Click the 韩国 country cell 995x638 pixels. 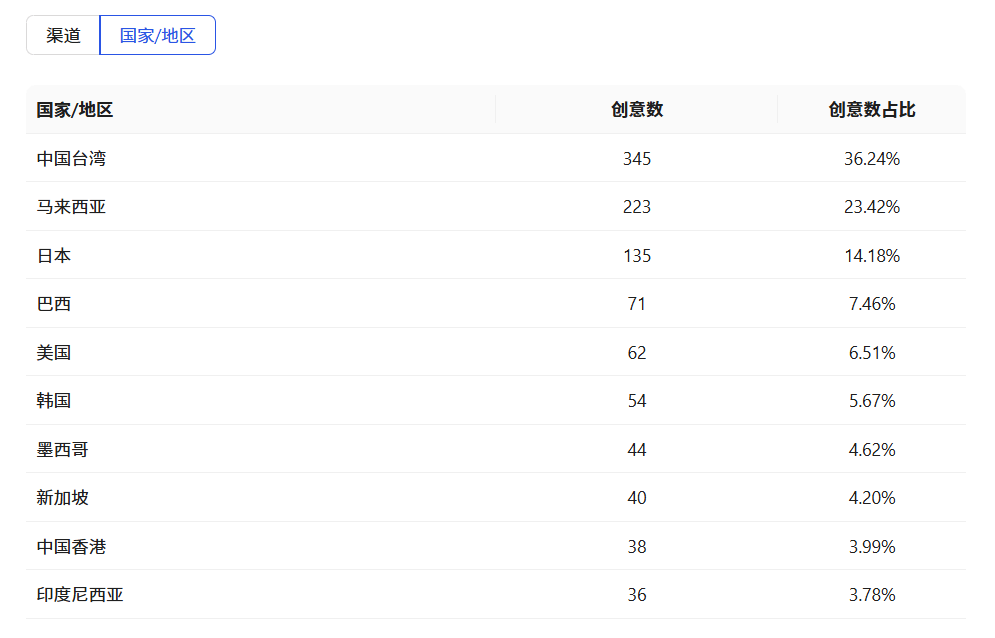pyautogui.click(x=54, y=401)
